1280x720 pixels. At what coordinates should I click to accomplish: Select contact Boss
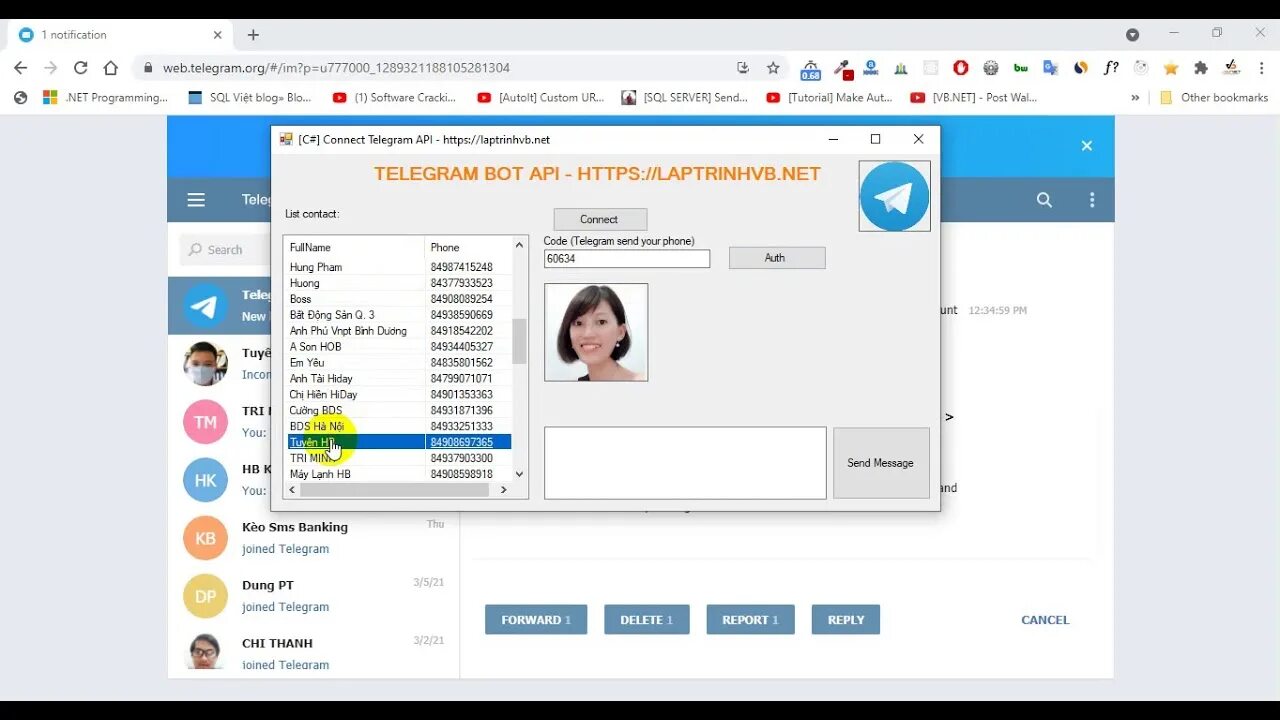click(301, 299)
